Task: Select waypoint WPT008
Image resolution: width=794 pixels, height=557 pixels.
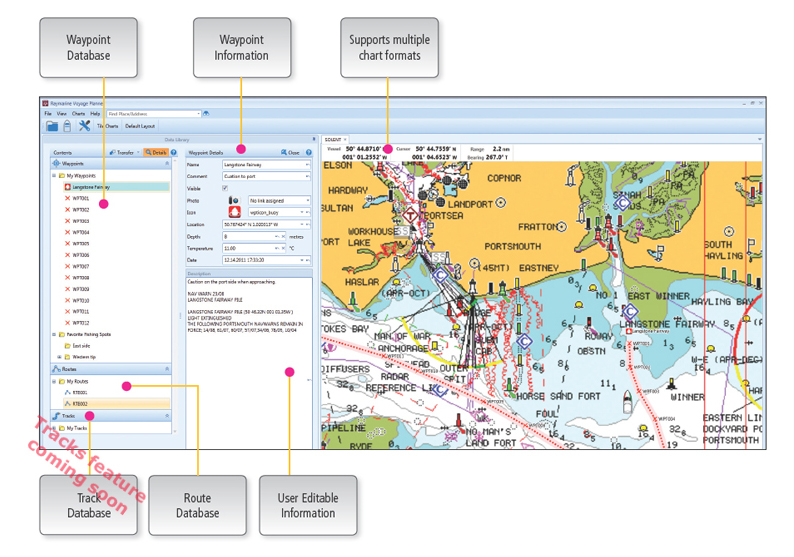Action: [x=81, y=277]
